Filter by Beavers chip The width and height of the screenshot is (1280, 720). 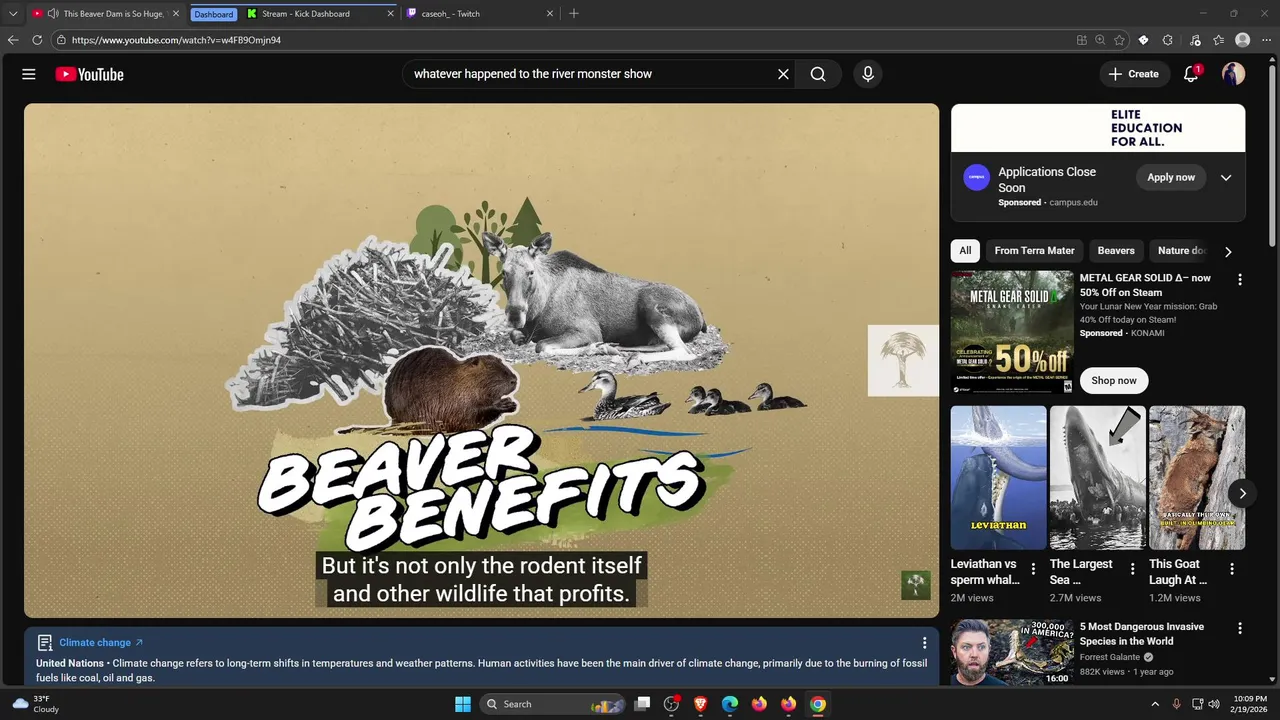(1116, 251)
